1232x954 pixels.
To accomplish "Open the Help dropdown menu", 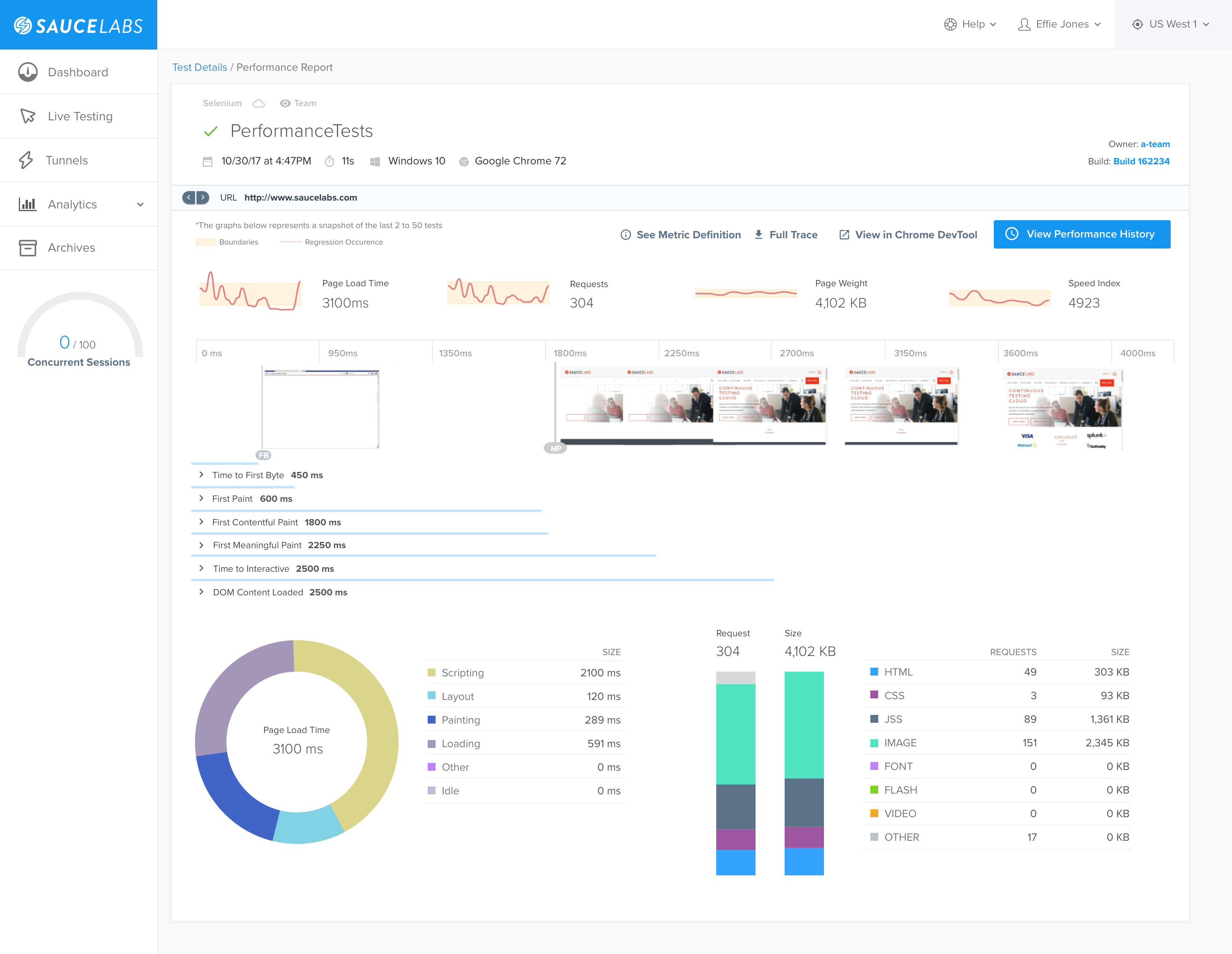I will [970, 24].
